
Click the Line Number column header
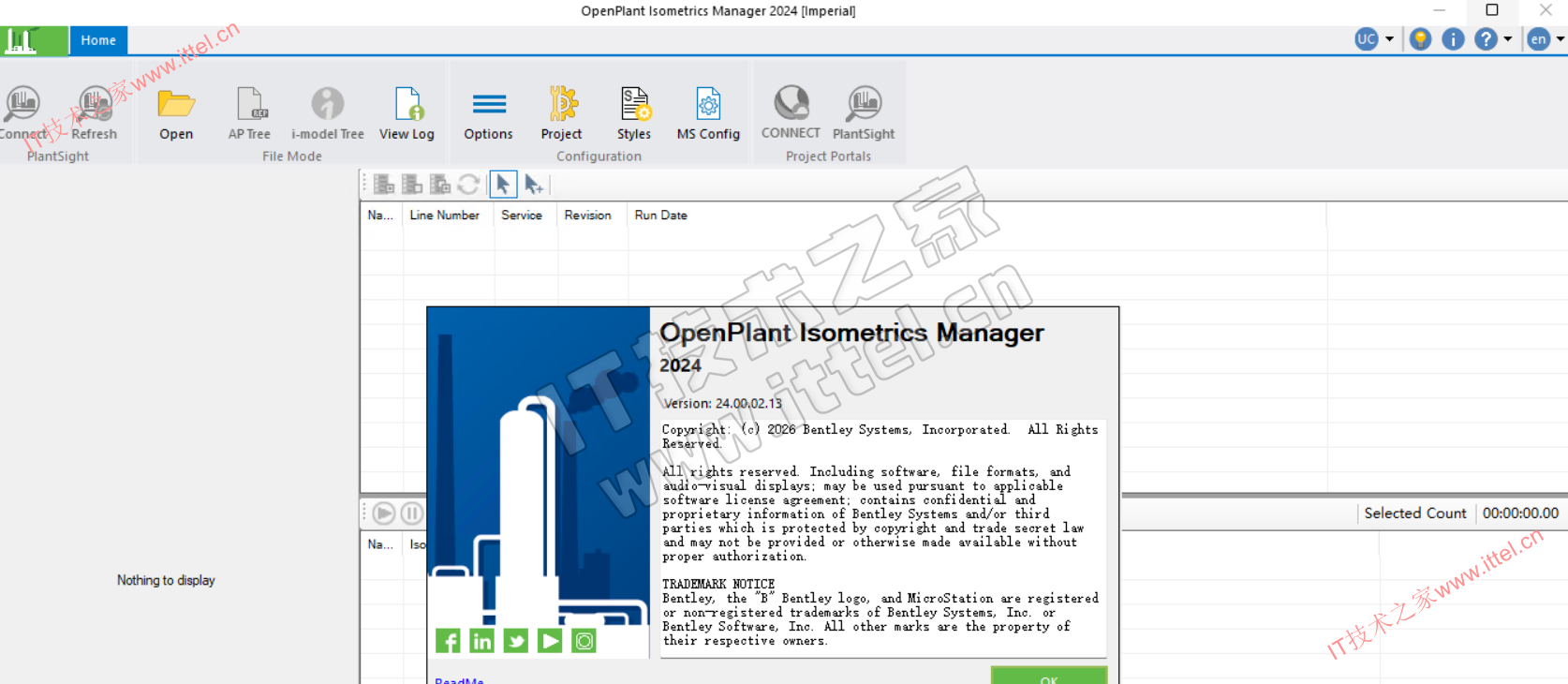[x=444, y=216]
